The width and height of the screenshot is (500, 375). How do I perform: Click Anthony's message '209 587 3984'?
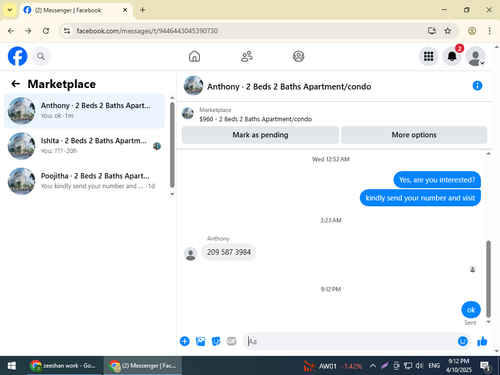tap(229, 252)
